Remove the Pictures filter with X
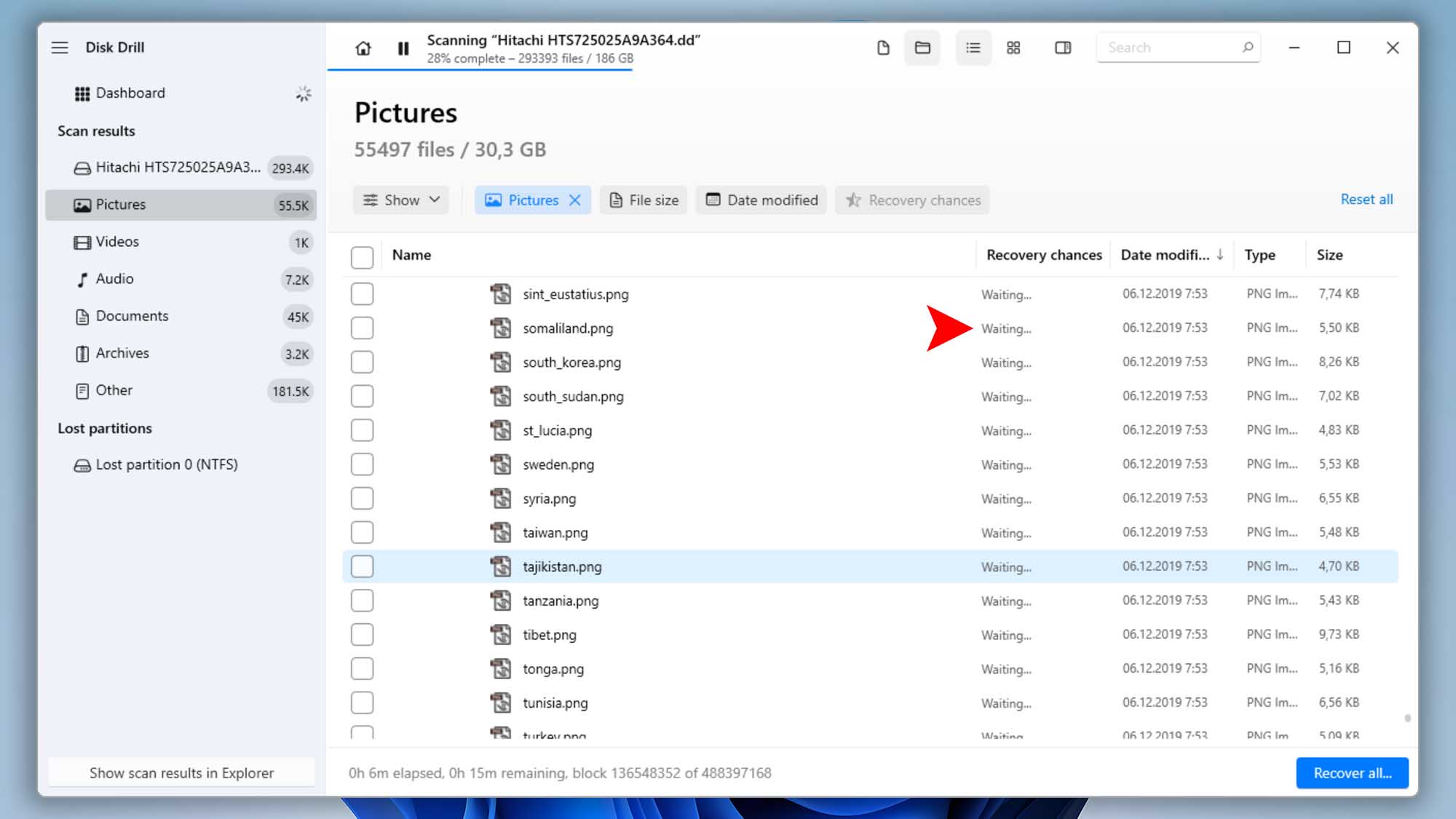Screen dimensions: 1456x819 (575, 200)
